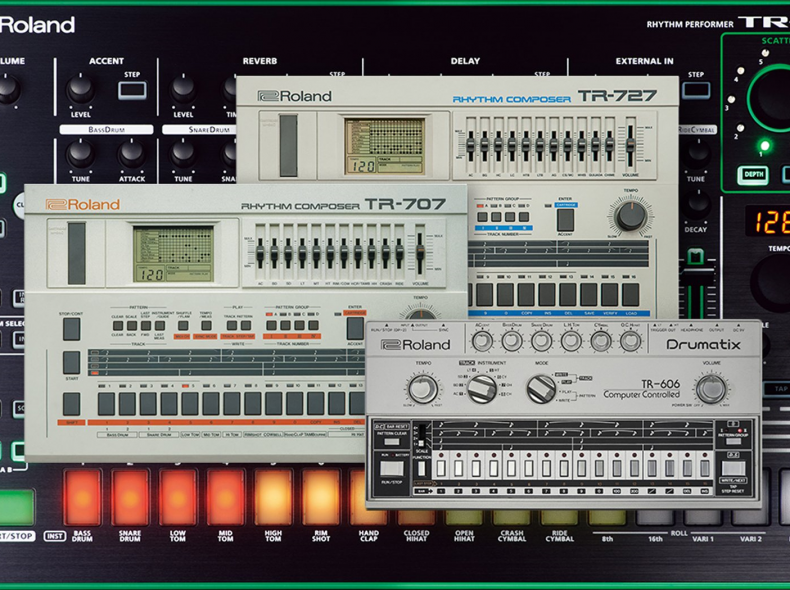Click the TR-8 Accent STEP button
This screenshot has width=790, height=590.
[133, 90]
